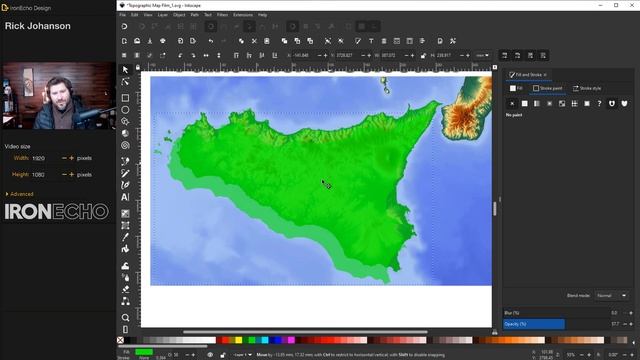Viewport: 640px width, 360px height.
Task: Close the Fill and Stroke panel tab
Action: (x=545, y=75)
